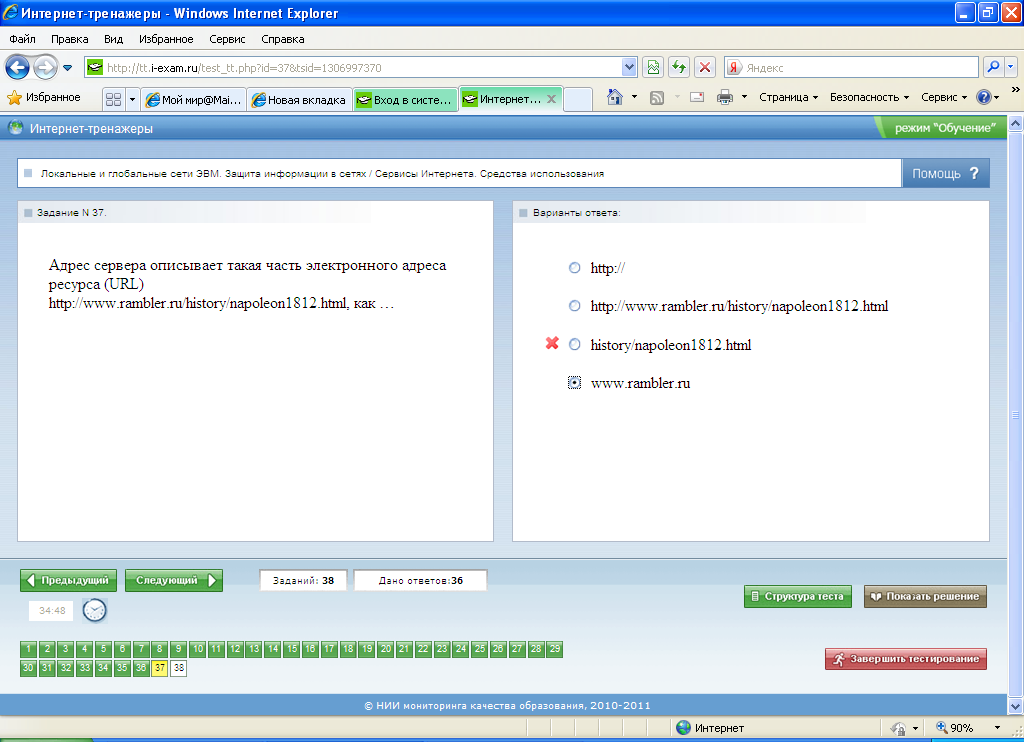The image size is (1024, 742).
Task: Click the blue Help question icon
Action: click(984, 97)
